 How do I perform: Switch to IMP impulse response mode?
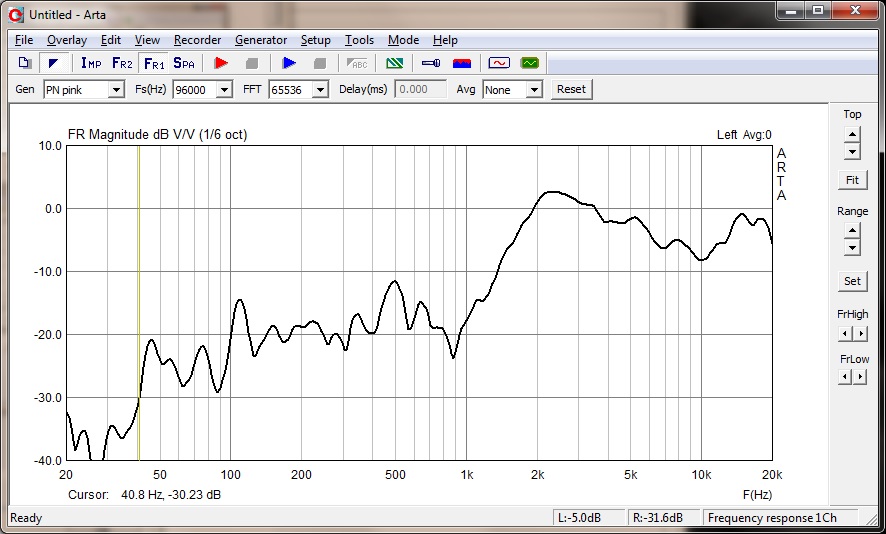(x=91, y=63)
